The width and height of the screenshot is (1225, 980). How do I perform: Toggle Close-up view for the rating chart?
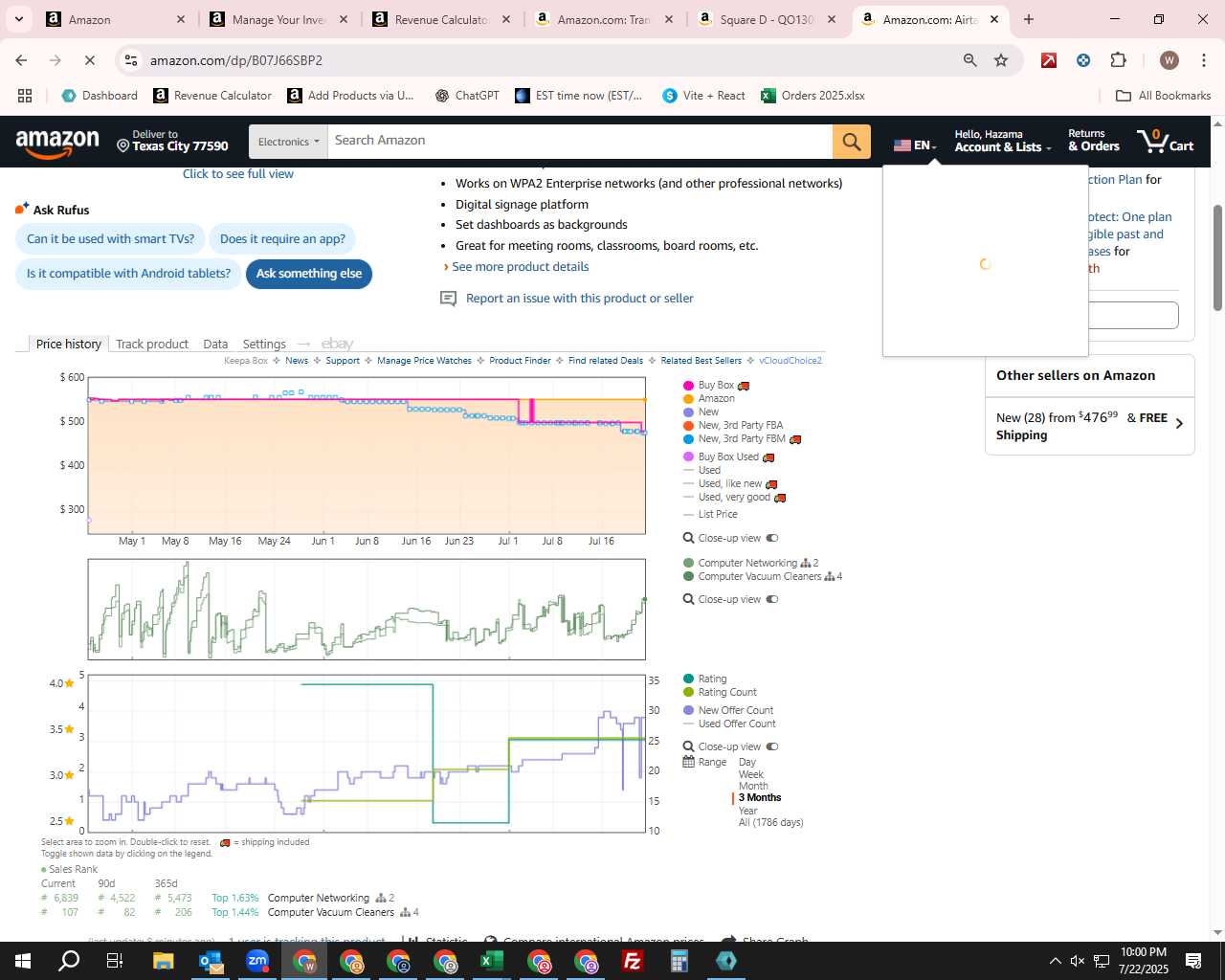771,746
